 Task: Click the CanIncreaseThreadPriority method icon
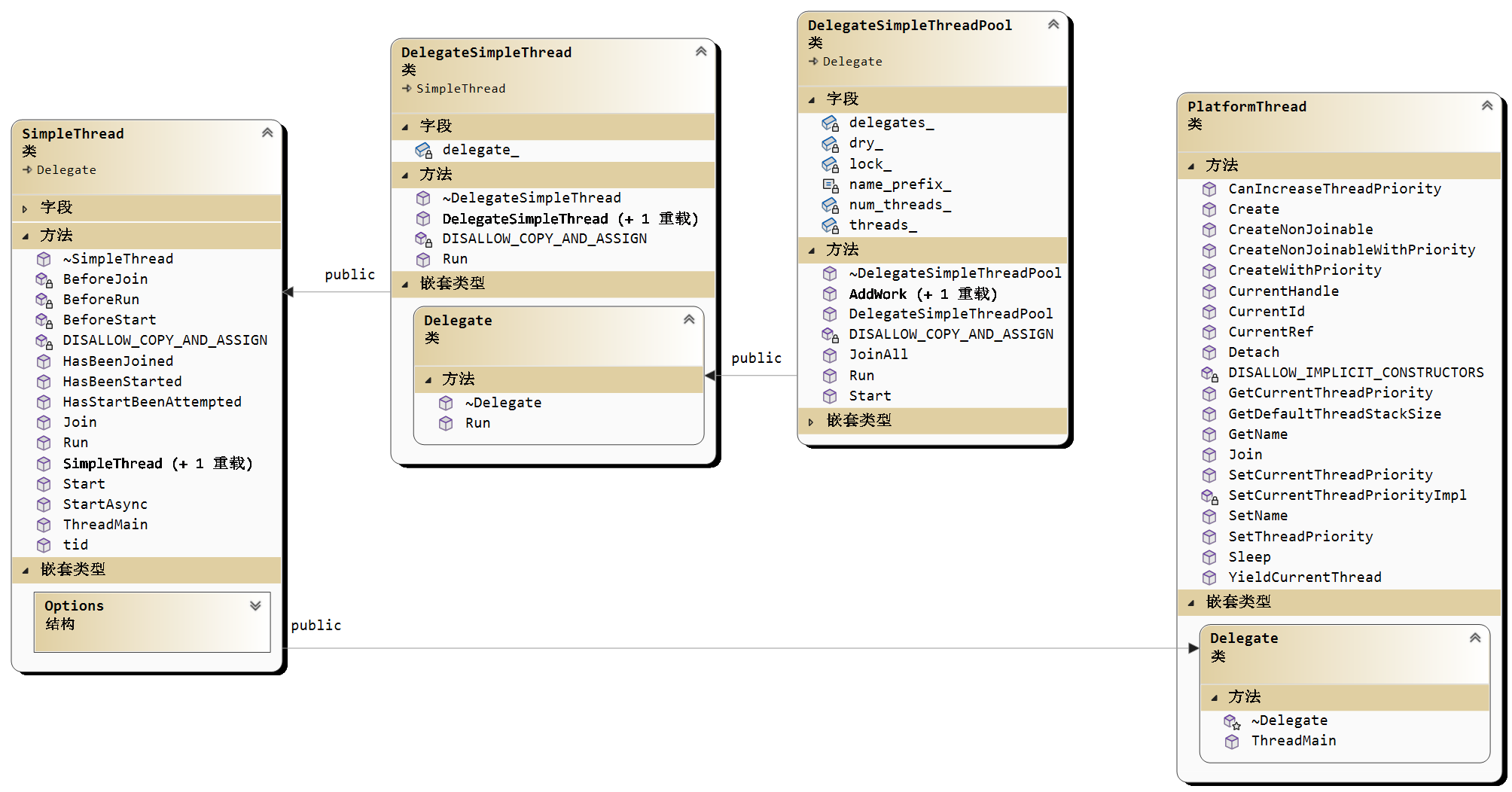tap(1209, 189)
